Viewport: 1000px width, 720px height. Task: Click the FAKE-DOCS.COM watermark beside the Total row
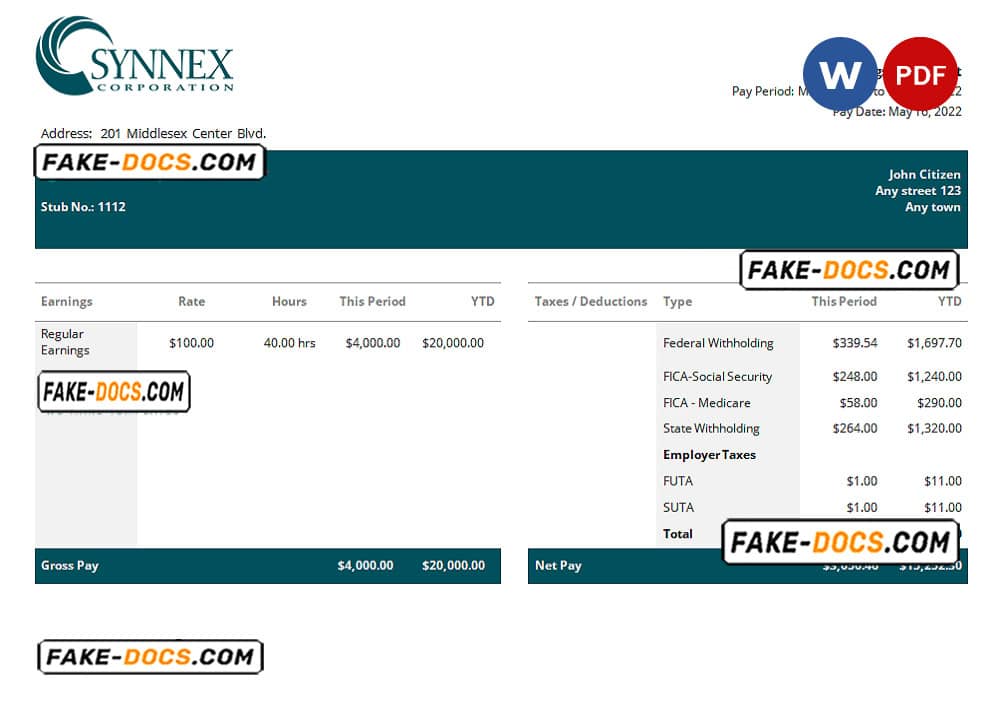coord(840,542)
